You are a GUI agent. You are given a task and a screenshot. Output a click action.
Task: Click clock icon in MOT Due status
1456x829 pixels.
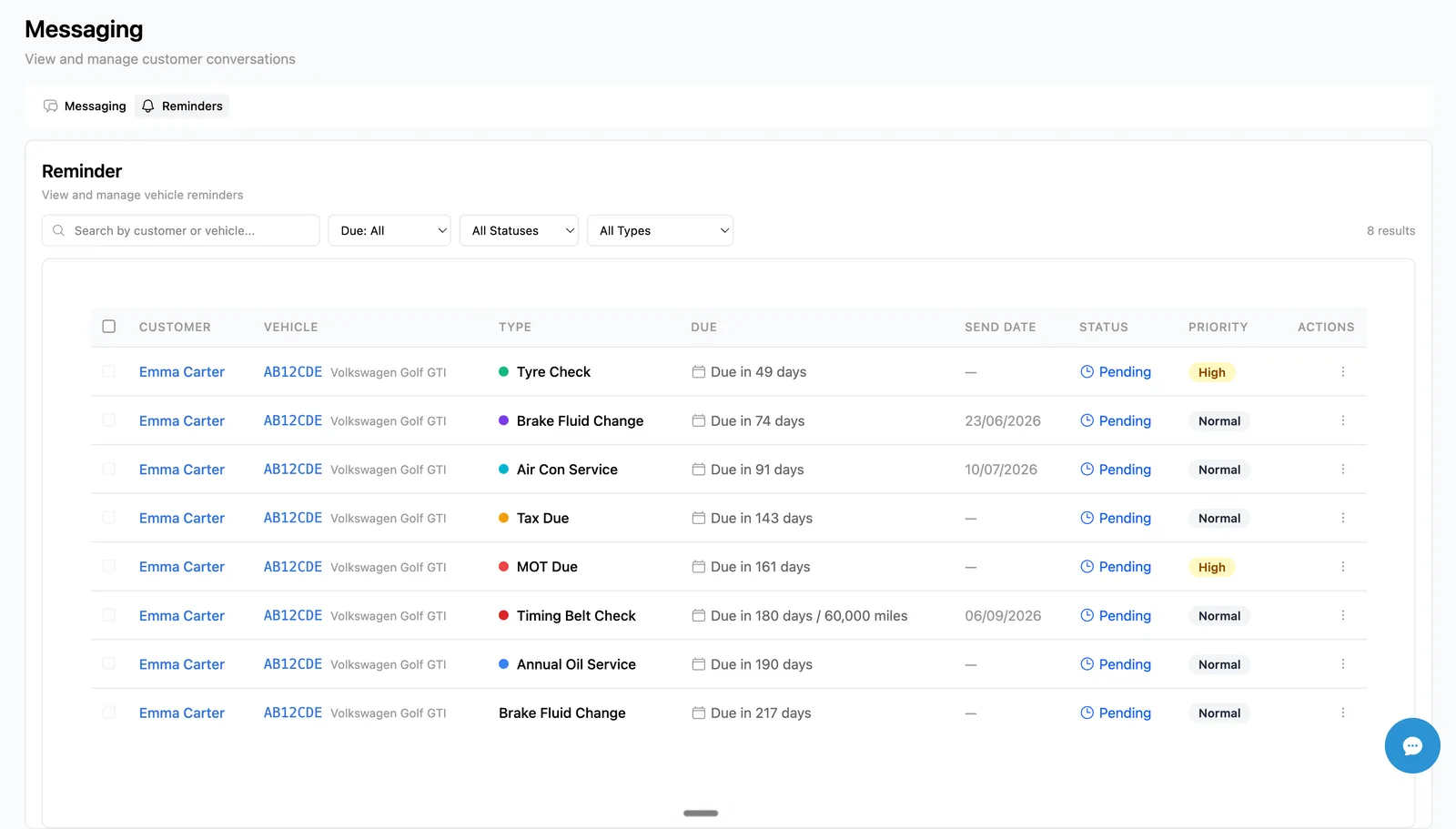click(1087, 567)
